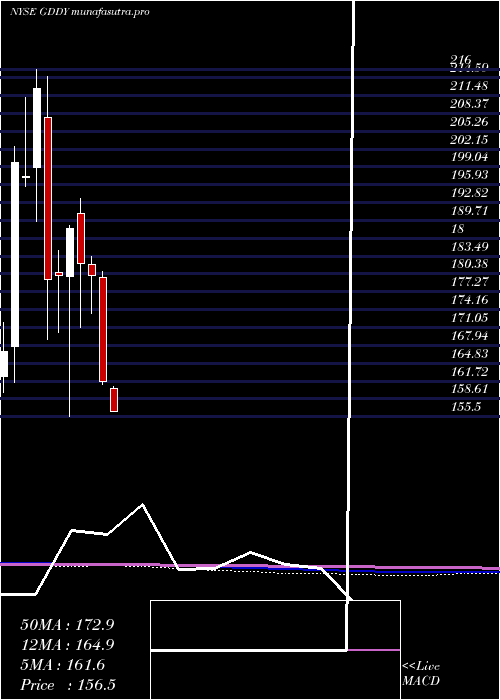Click the 180.38 price axis label
This screenshot has width=500, height=700.
tap(469, 264)
